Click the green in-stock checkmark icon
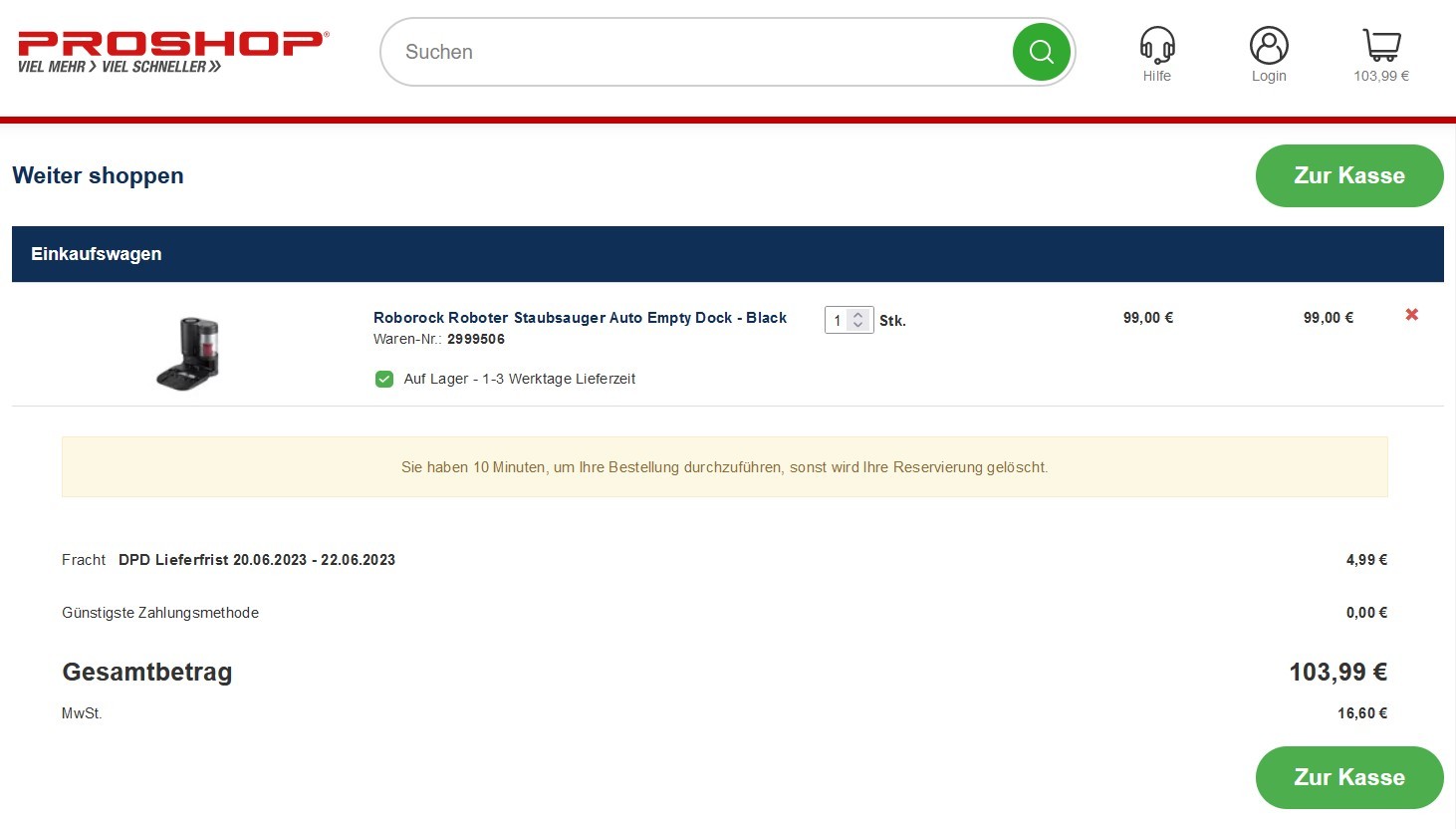Screen dimensions: 1456x829 384,379
